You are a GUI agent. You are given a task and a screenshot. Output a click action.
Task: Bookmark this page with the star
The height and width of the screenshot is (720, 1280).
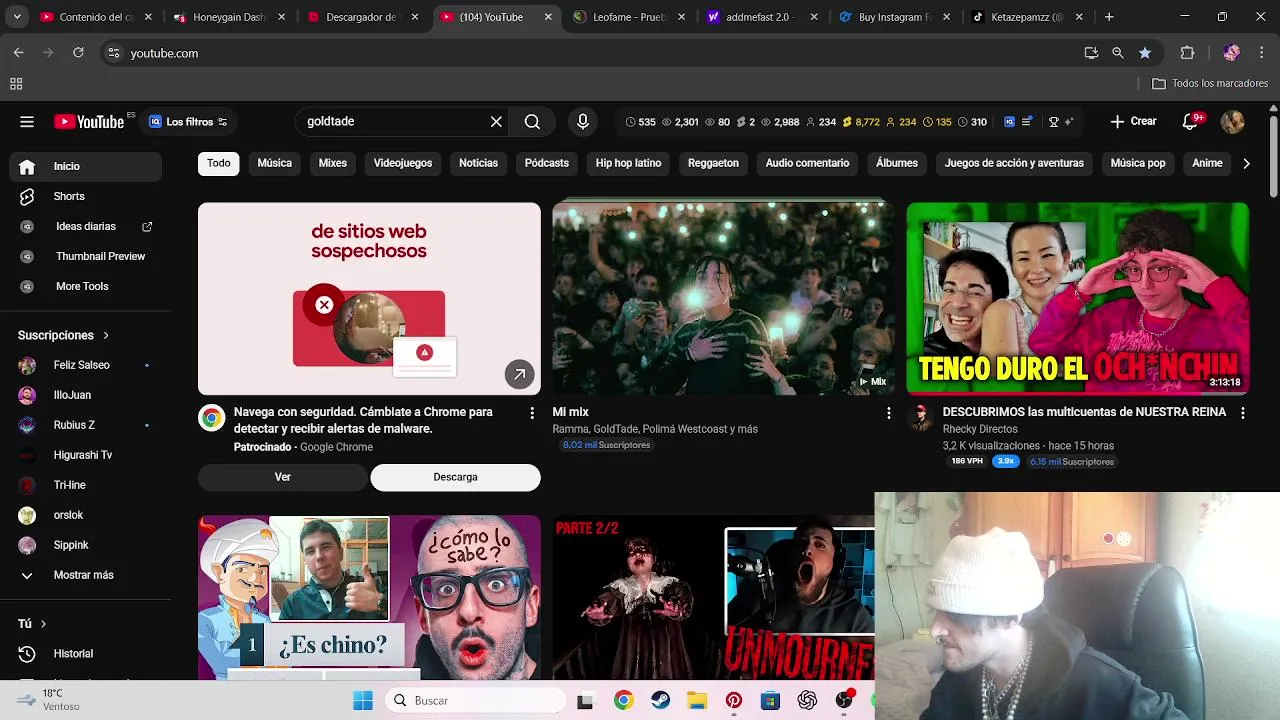[x=1145, y=53]
